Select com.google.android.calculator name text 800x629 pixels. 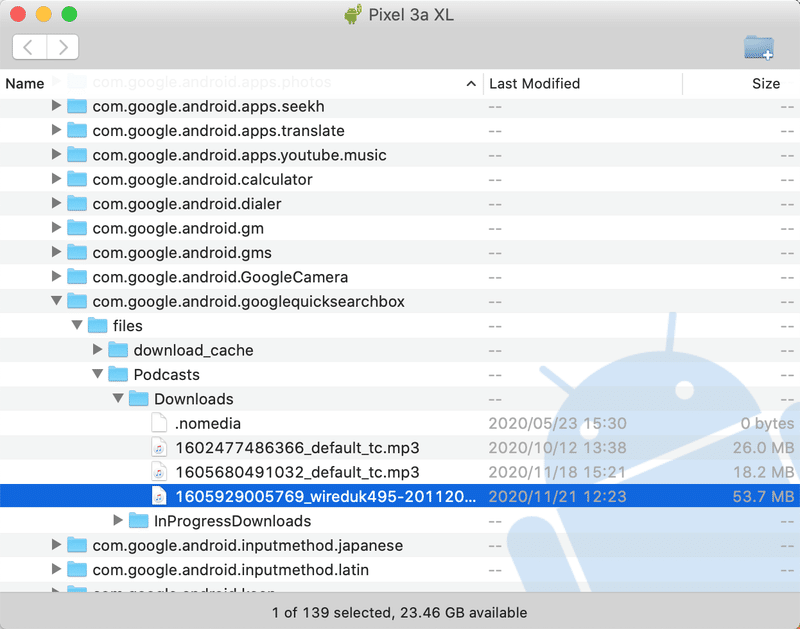(202, 180)
